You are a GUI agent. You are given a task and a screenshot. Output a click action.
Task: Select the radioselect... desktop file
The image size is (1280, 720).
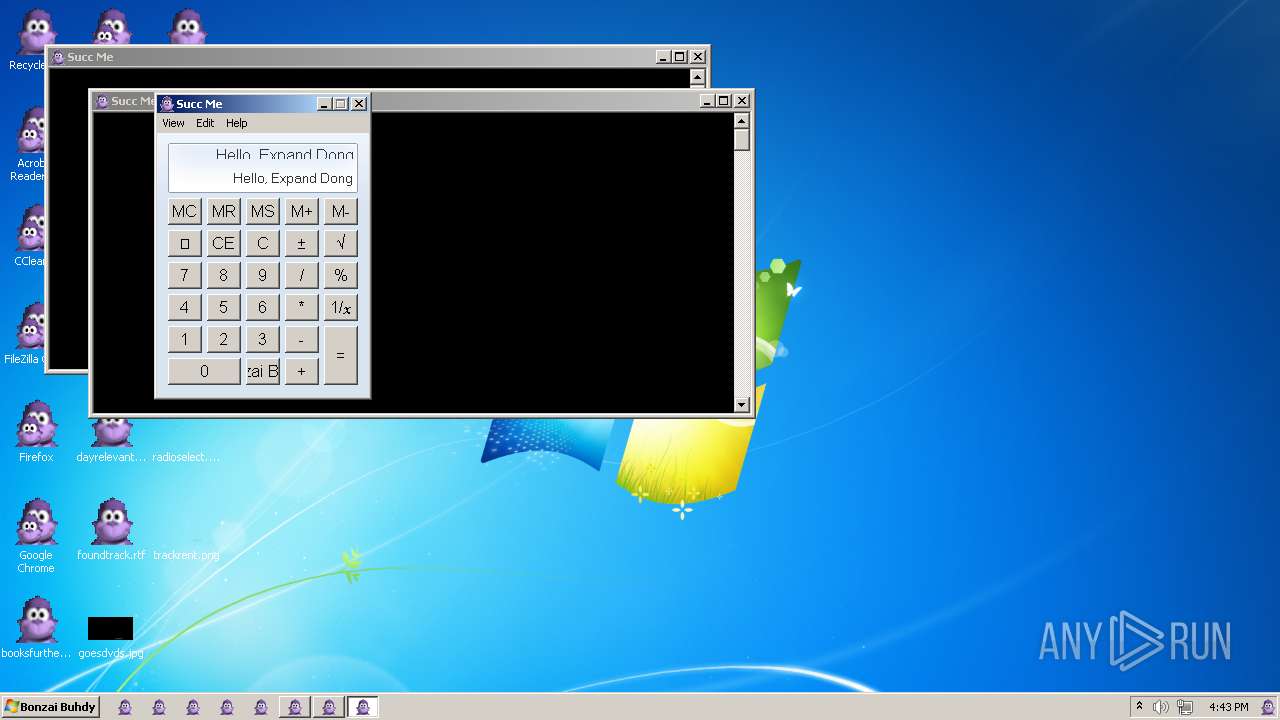pyautogui.click(x=187, y=456)
